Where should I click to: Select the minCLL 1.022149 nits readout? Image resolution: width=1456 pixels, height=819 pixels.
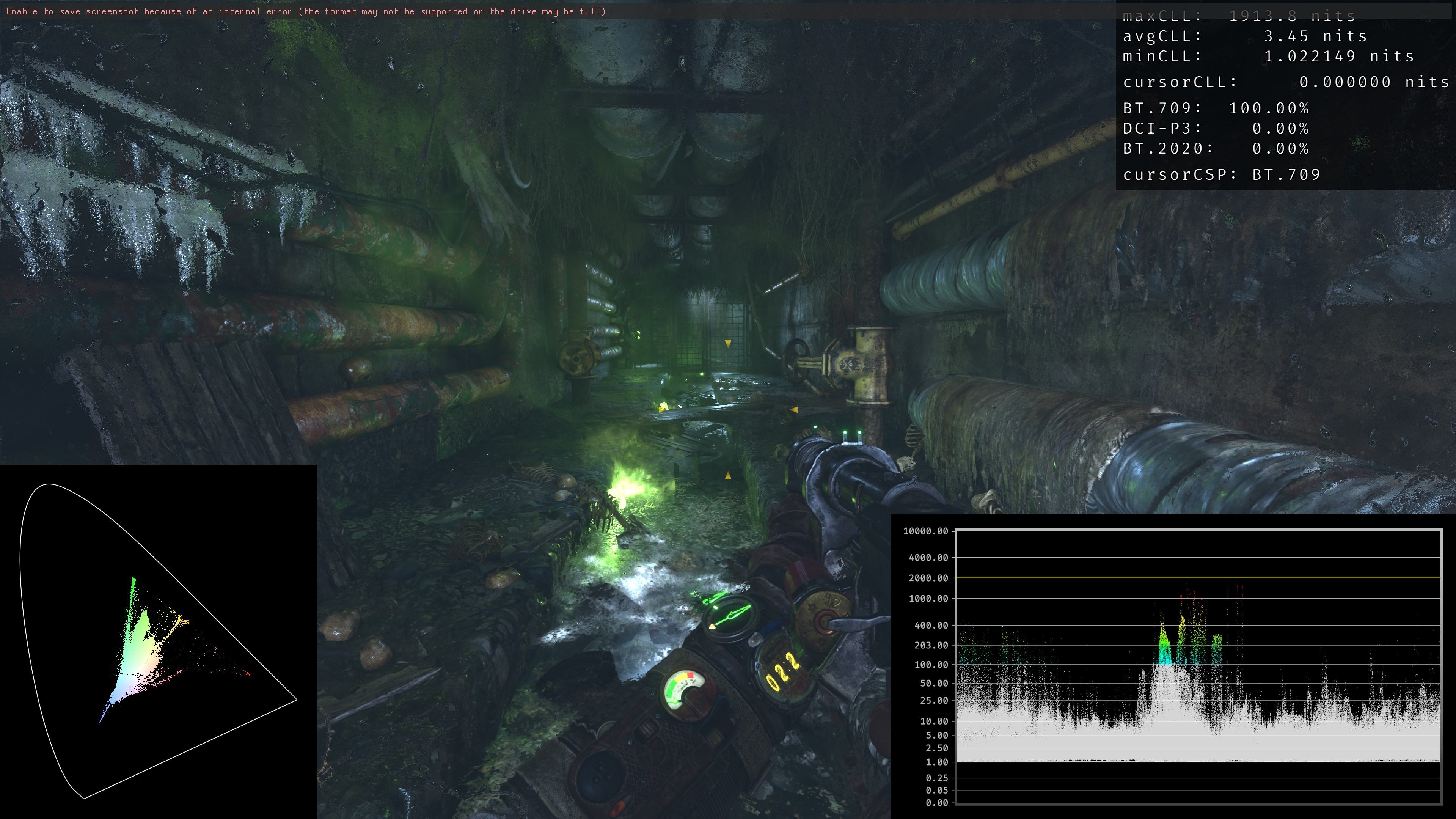point(1268,57)
